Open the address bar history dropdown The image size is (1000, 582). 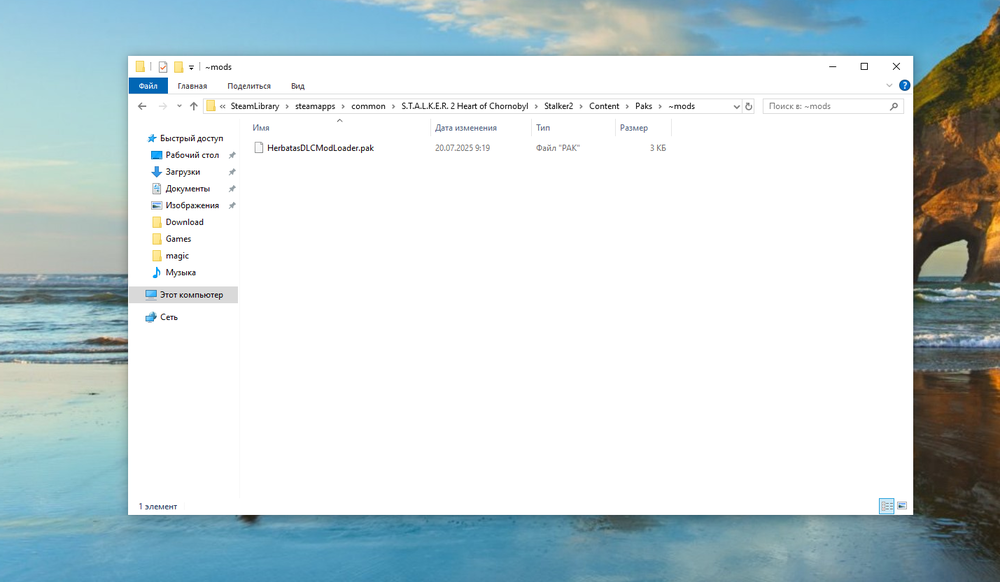point(736,106)
